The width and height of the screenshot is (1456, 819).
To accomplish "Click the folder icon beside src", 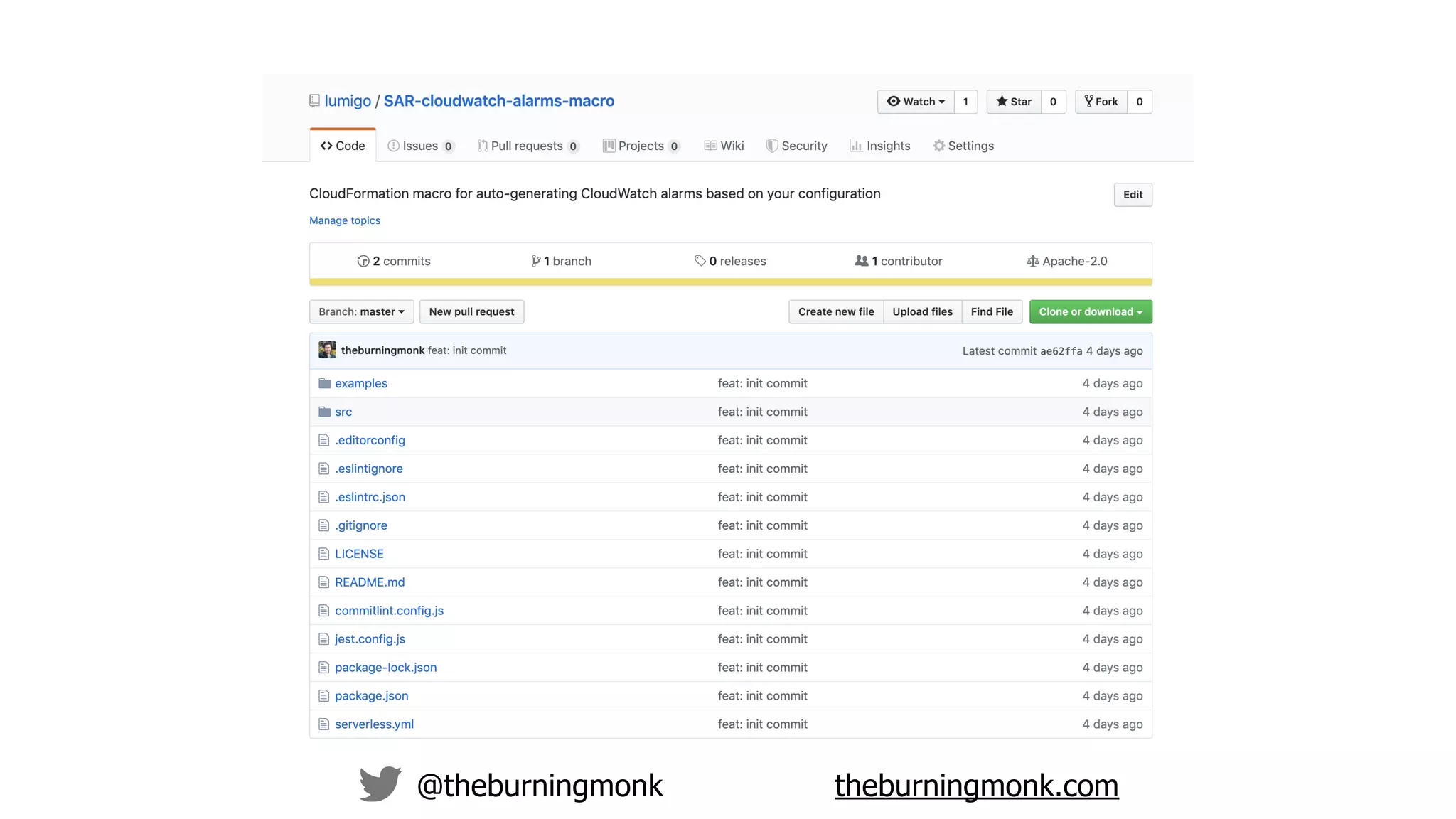I will click(x=325, y=412).
